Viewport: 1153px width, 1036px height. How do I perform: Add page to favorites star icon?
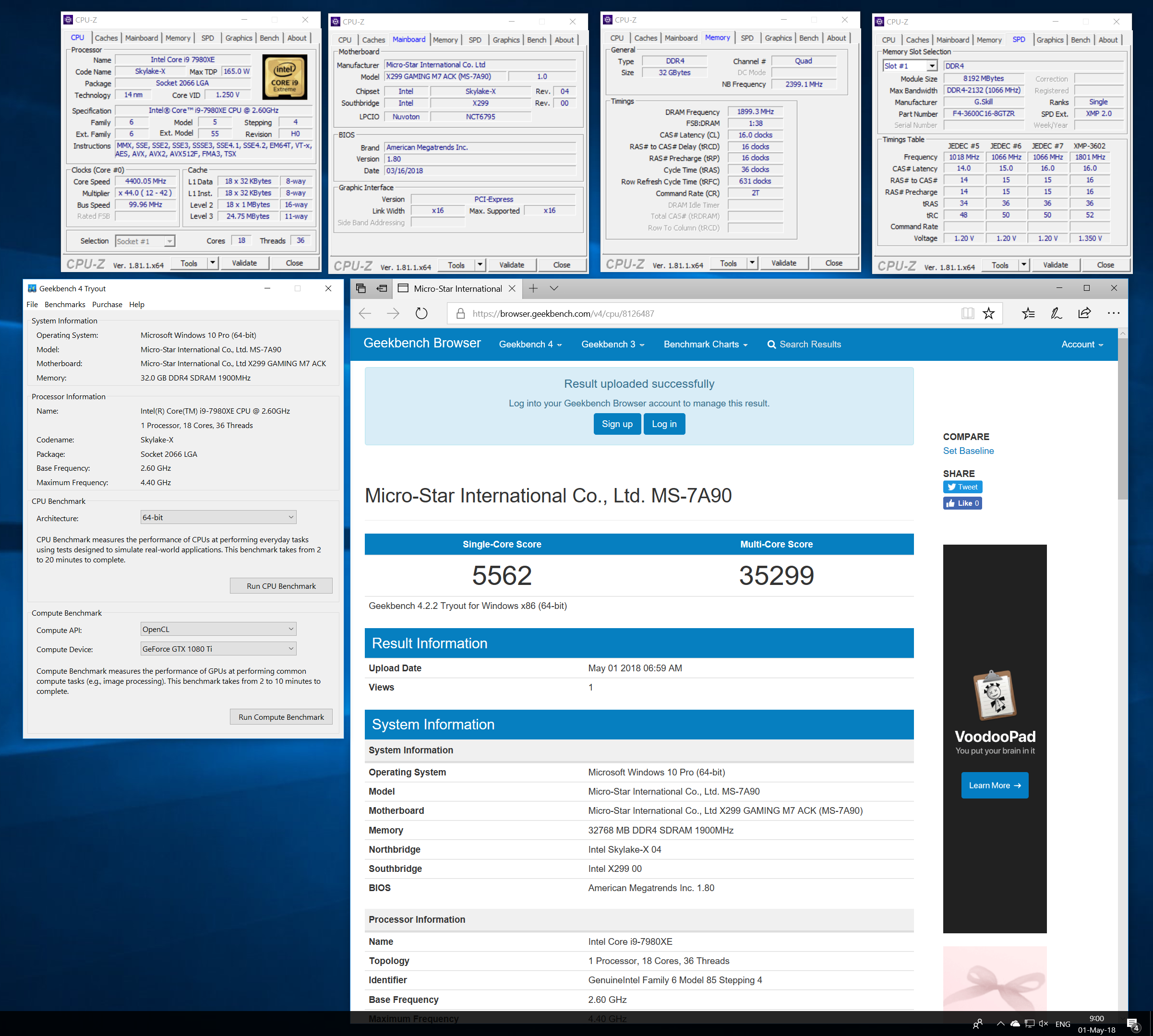(988, 314)
